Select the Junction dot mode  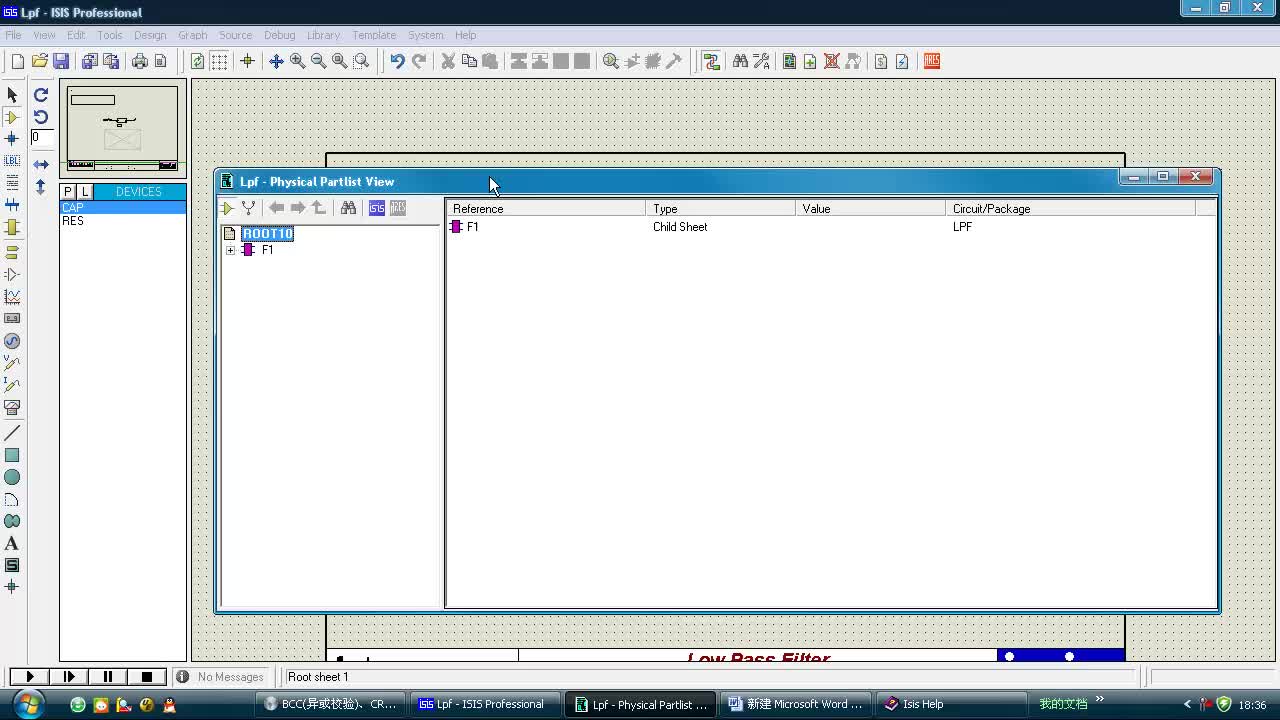[12, 139]
